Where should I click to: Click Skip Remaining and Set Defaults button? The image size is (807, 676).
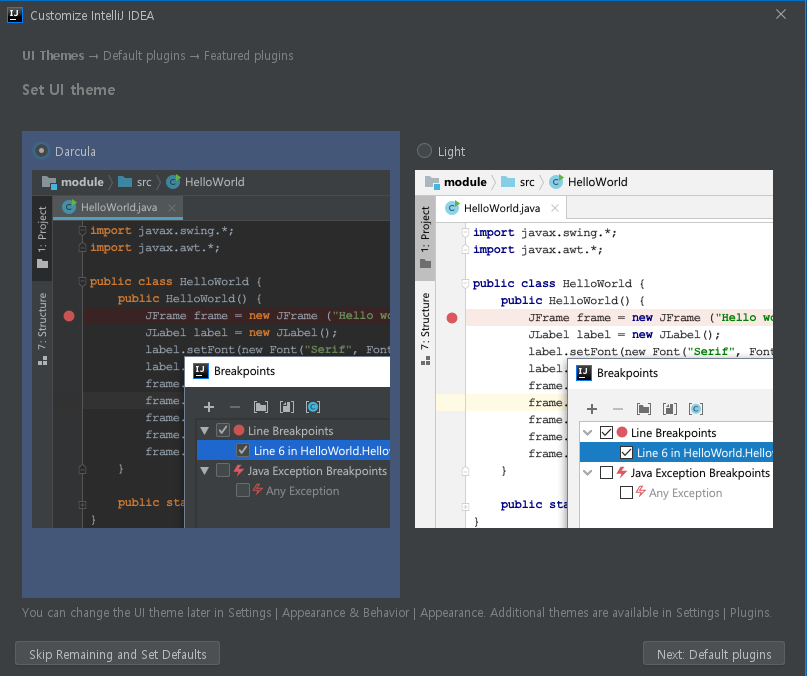[117, 654]
